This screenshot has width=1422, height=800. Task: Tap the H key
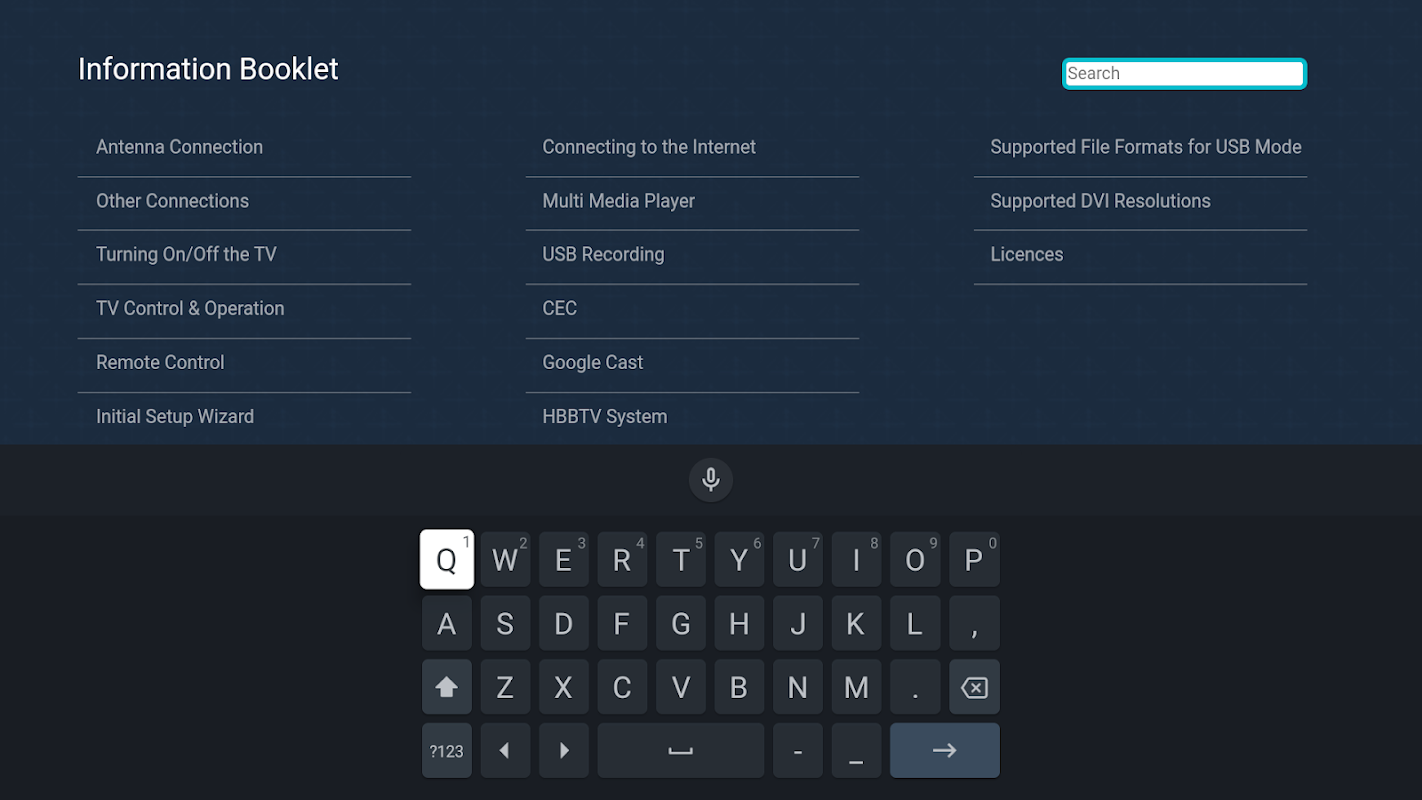(739, 624)
